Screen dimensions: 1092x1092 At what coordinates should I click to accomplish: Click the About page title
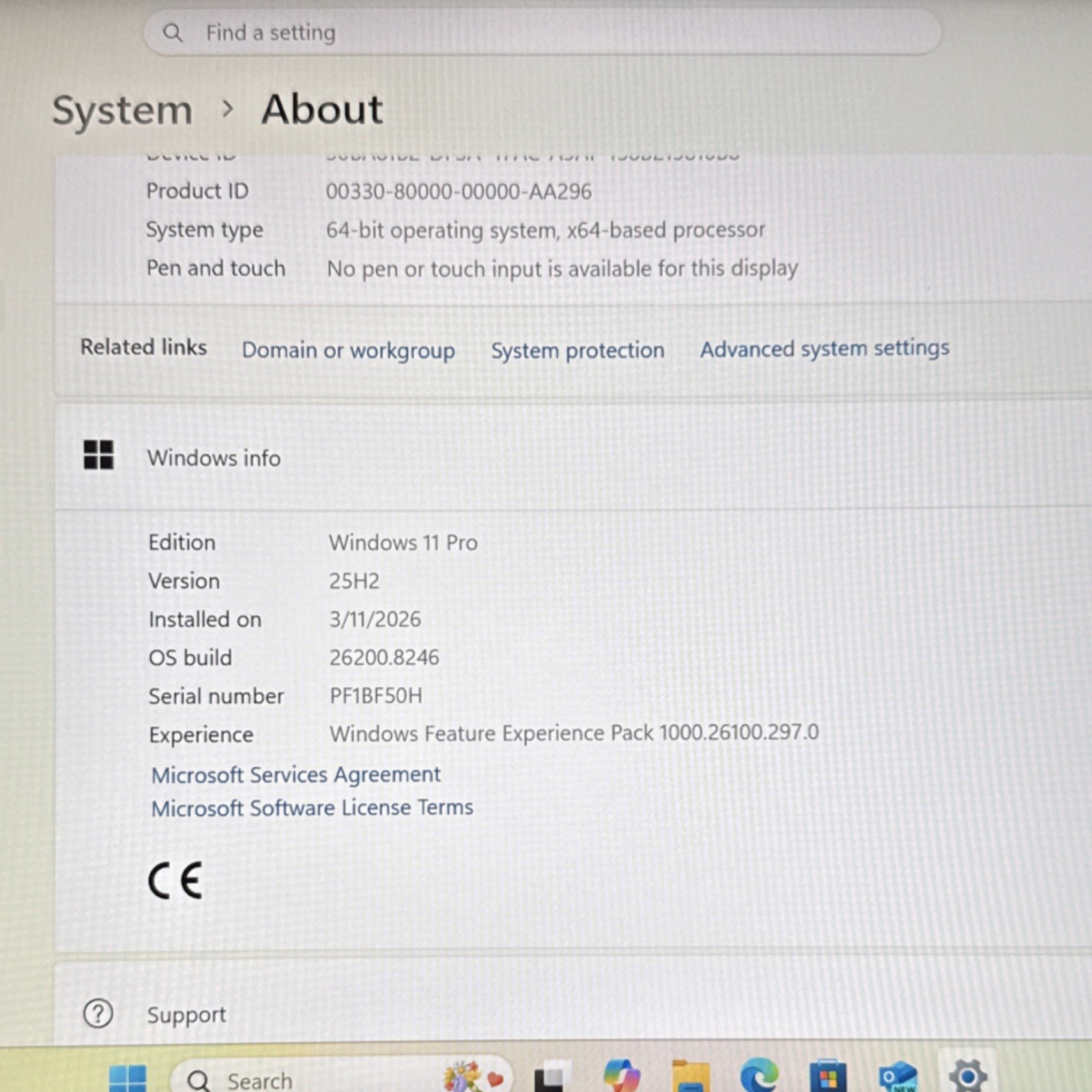[322, 109]
